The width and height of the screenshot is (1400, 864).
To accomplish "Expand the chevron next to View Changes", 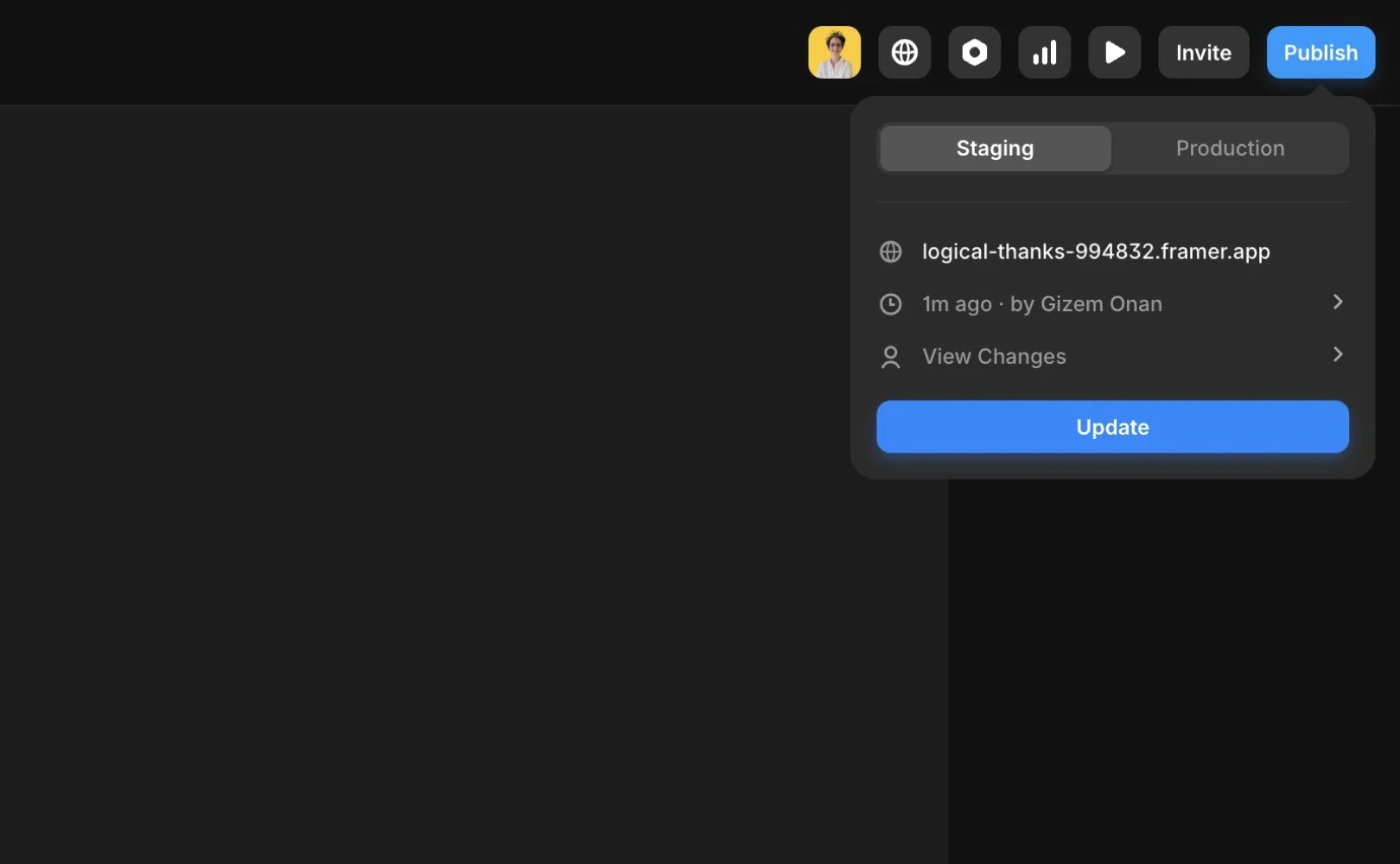I will [x=1338, y=354].
